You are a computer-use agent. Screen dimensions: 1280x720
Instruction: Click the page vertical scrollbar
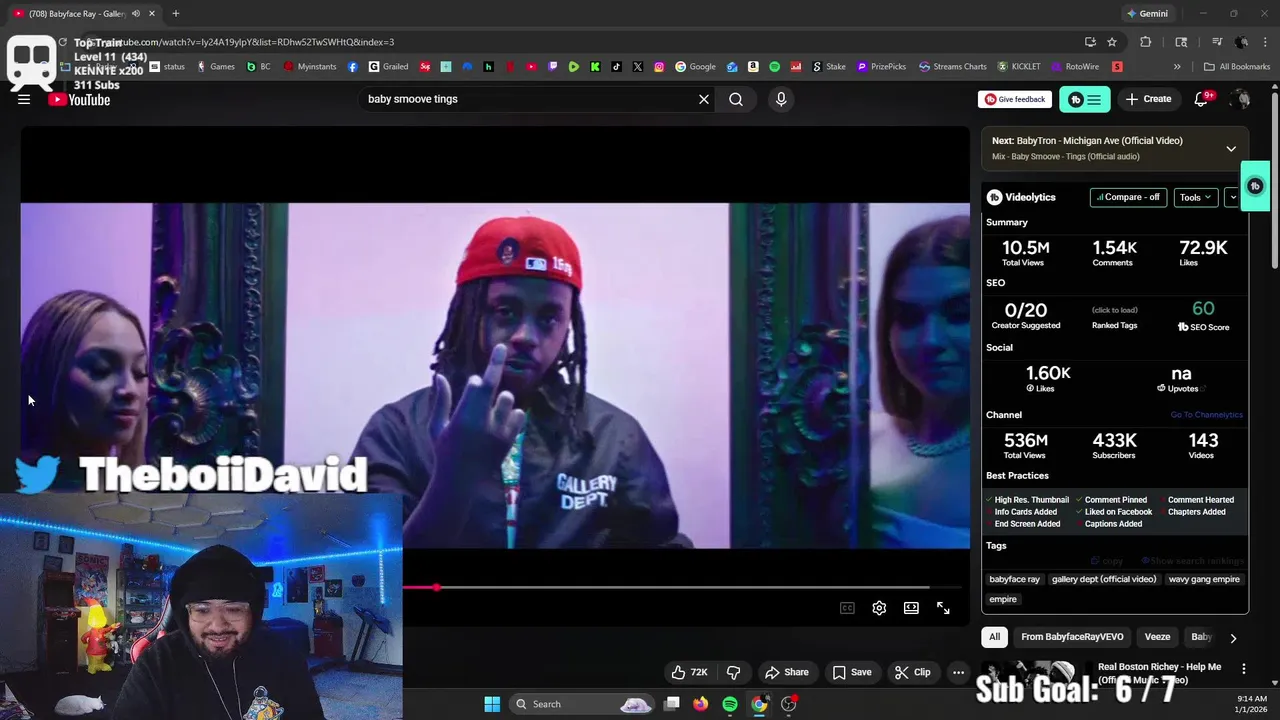coord(1274,181)
